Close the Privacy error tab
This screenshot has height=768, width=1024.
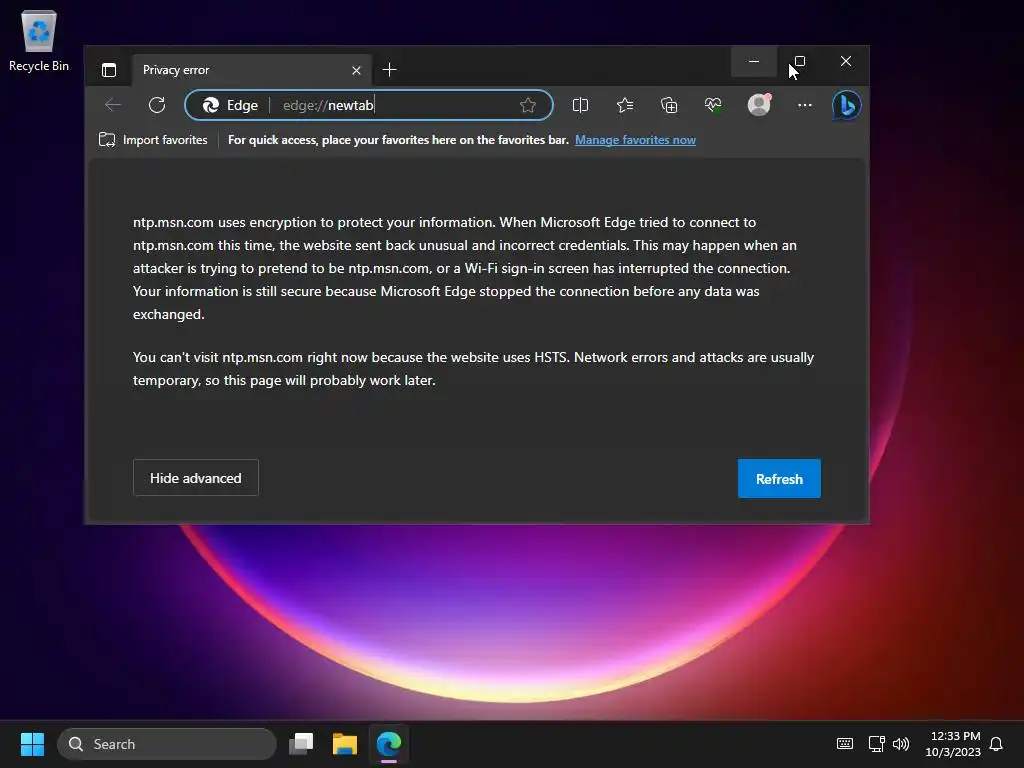[356, 70]
